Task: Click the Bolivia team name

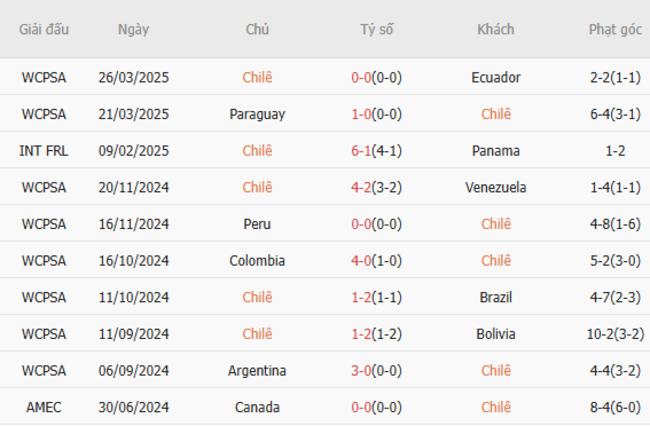Action: 496,334
